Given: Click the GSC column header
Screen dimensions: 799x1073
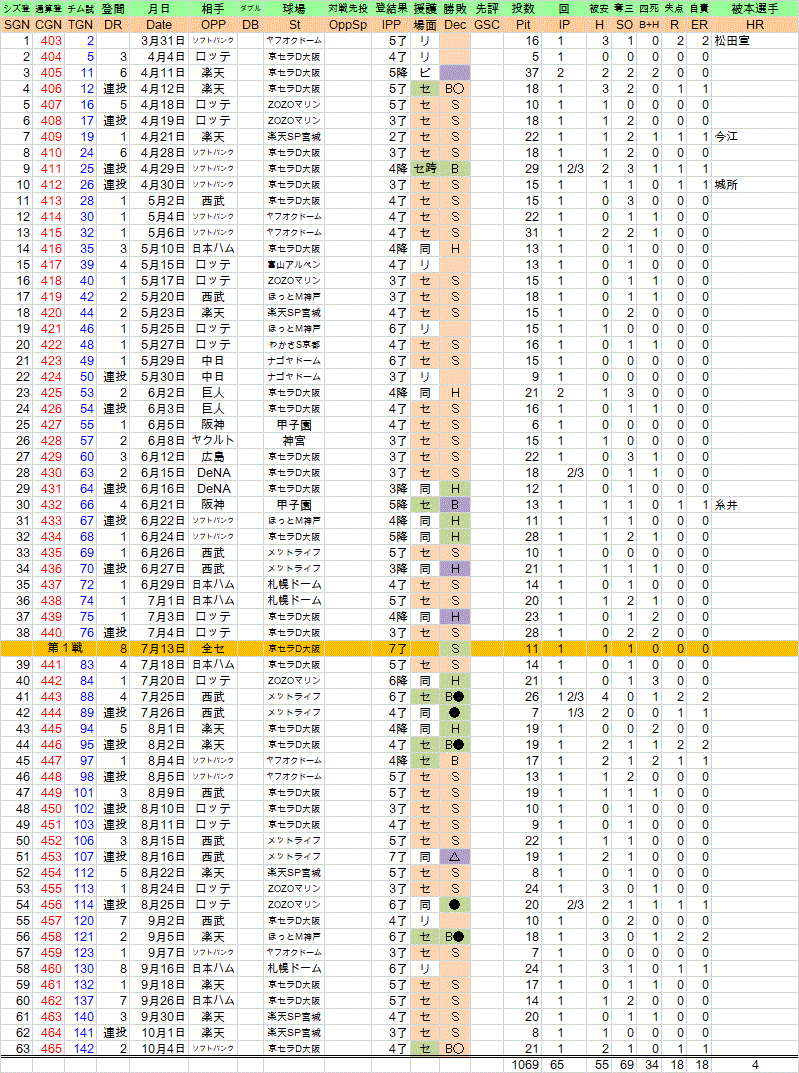Looking at the screenshot, I should [x=486, y=25].
